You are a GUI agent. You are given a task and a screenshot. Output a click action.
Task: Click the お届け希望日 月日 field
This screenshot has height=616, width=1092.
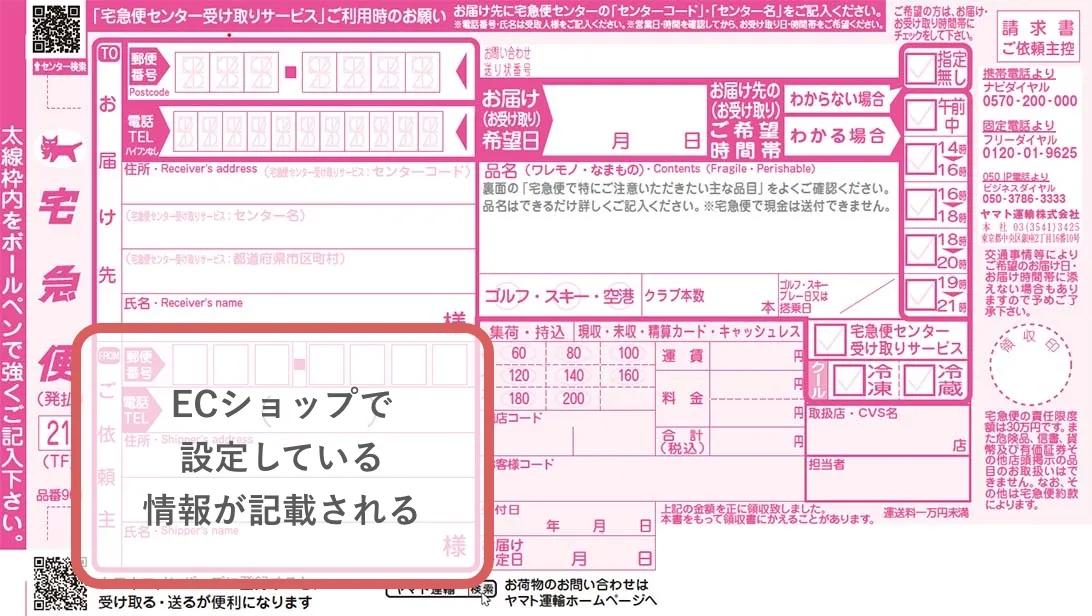click(624, 120)
